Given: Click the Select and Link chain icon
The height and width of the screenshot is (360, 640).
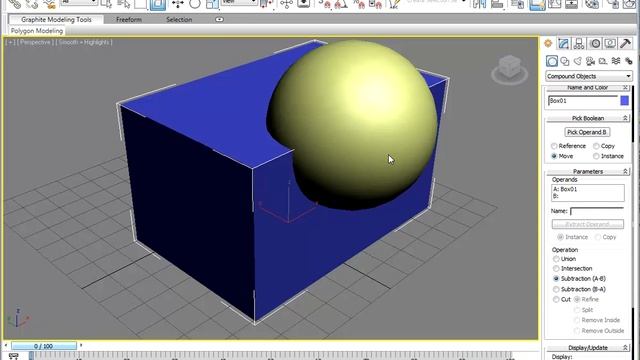Looking at the screenshot, I should coord(15,4).
